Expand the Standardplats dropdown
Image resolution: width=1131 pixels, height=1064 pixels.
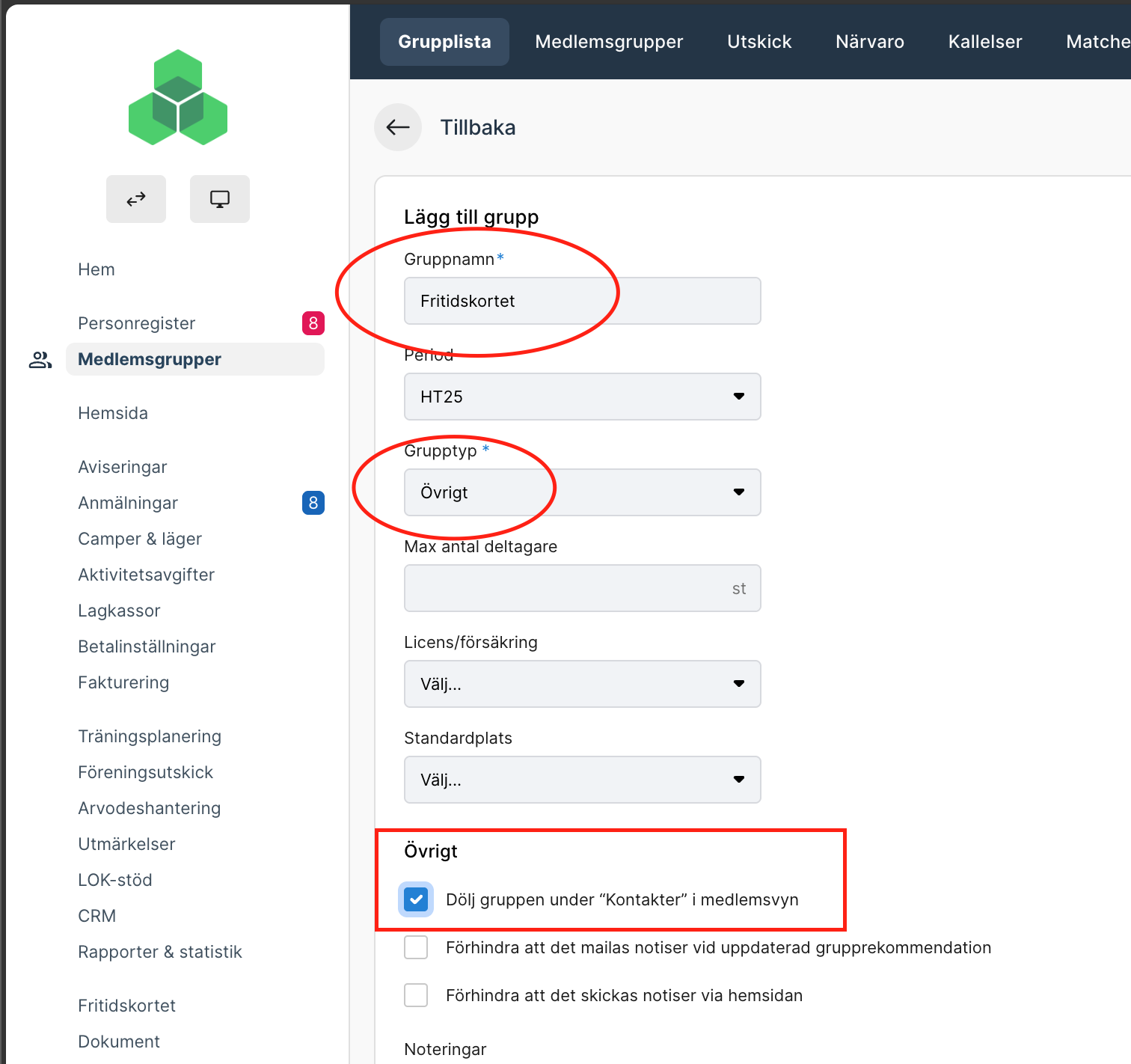point(583,780)
